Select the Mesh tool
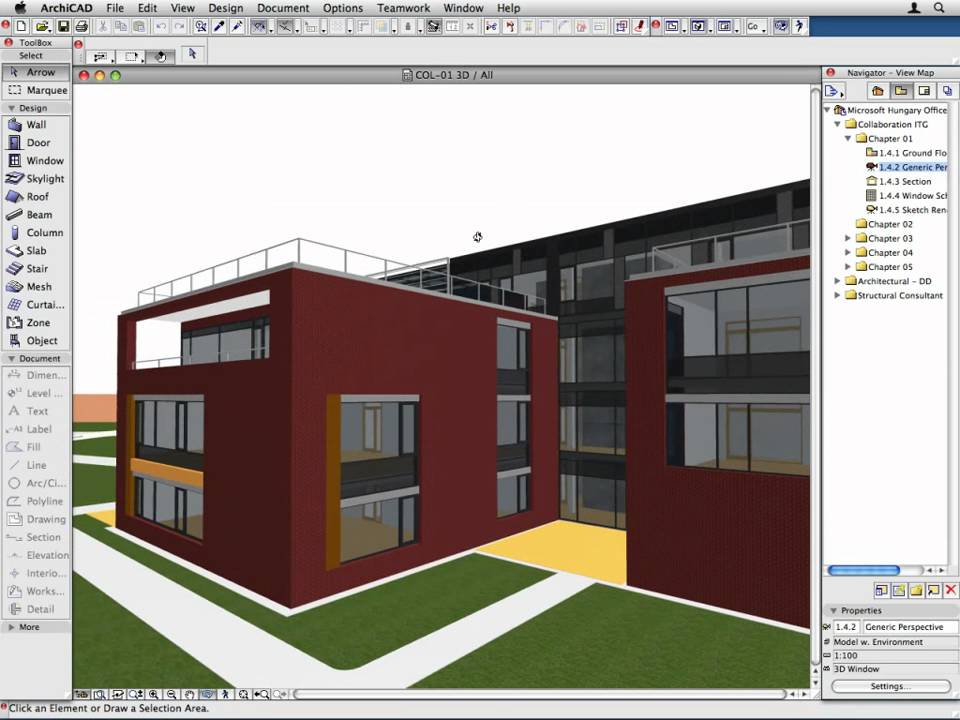 click(x=36, y=287)
